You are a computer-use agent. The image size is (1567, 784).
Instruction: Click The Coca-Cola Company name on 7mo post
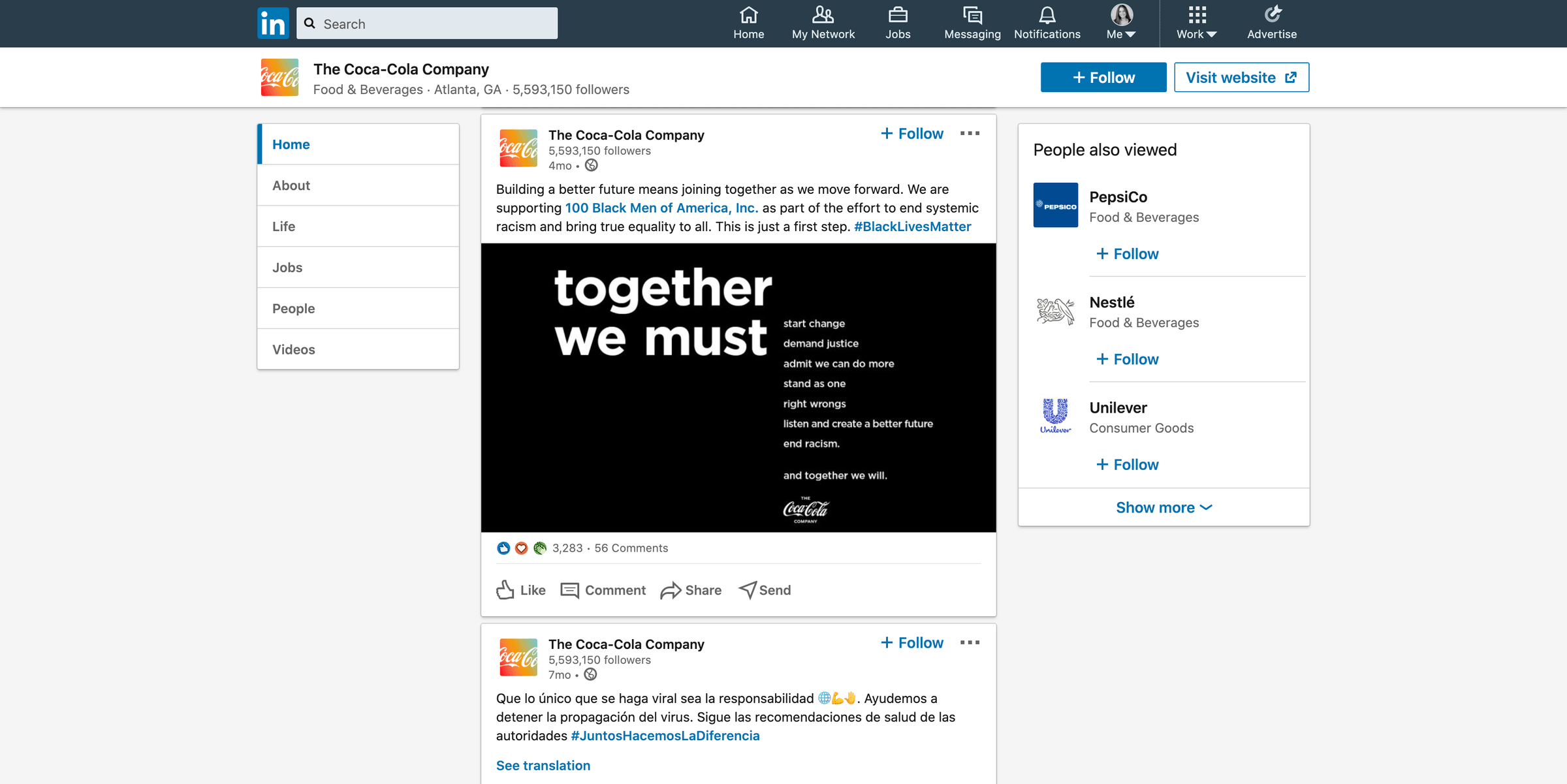tap(626, 644)
